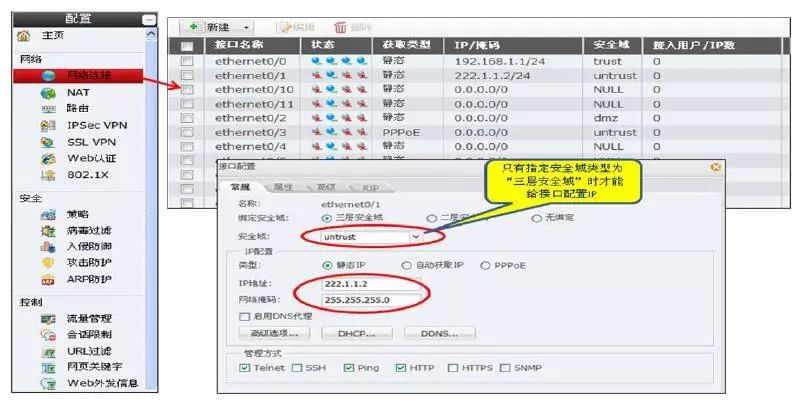Switch to the 属性 tab
This screenshot has width=803, height=404.
point(283,187)
